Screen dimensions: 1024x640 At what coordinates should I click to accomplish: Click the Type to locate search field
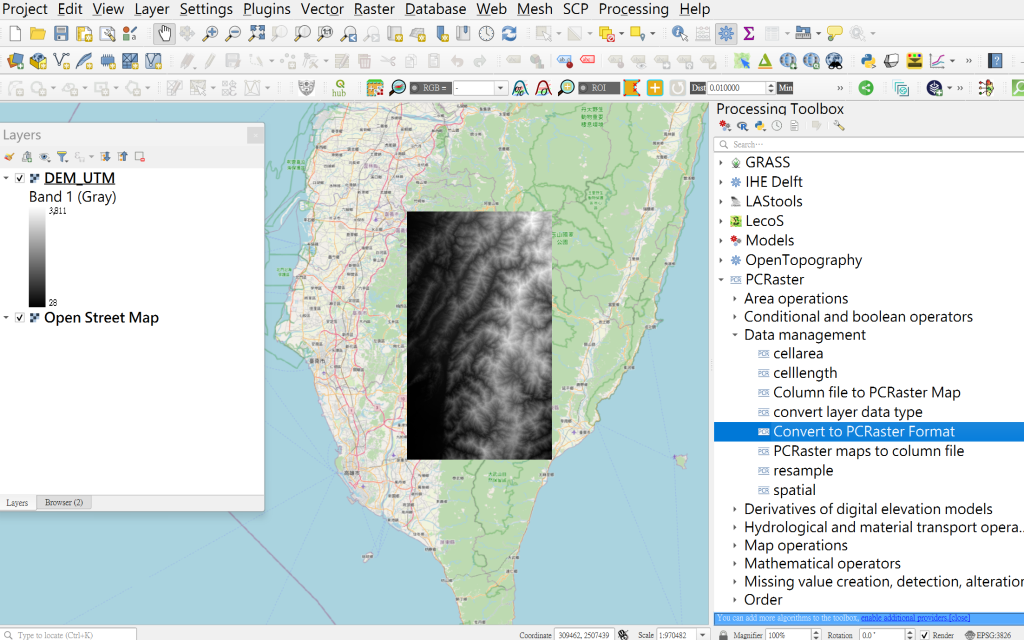point(69,634)
